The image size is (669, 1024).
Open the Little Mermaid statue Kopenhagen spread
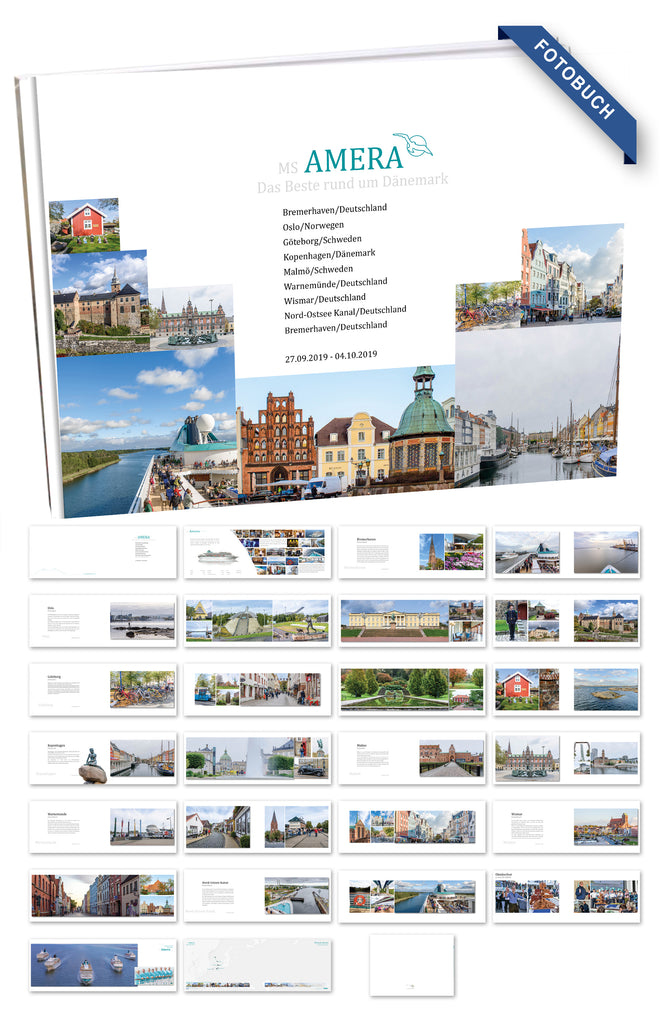[x=103, y=758]
